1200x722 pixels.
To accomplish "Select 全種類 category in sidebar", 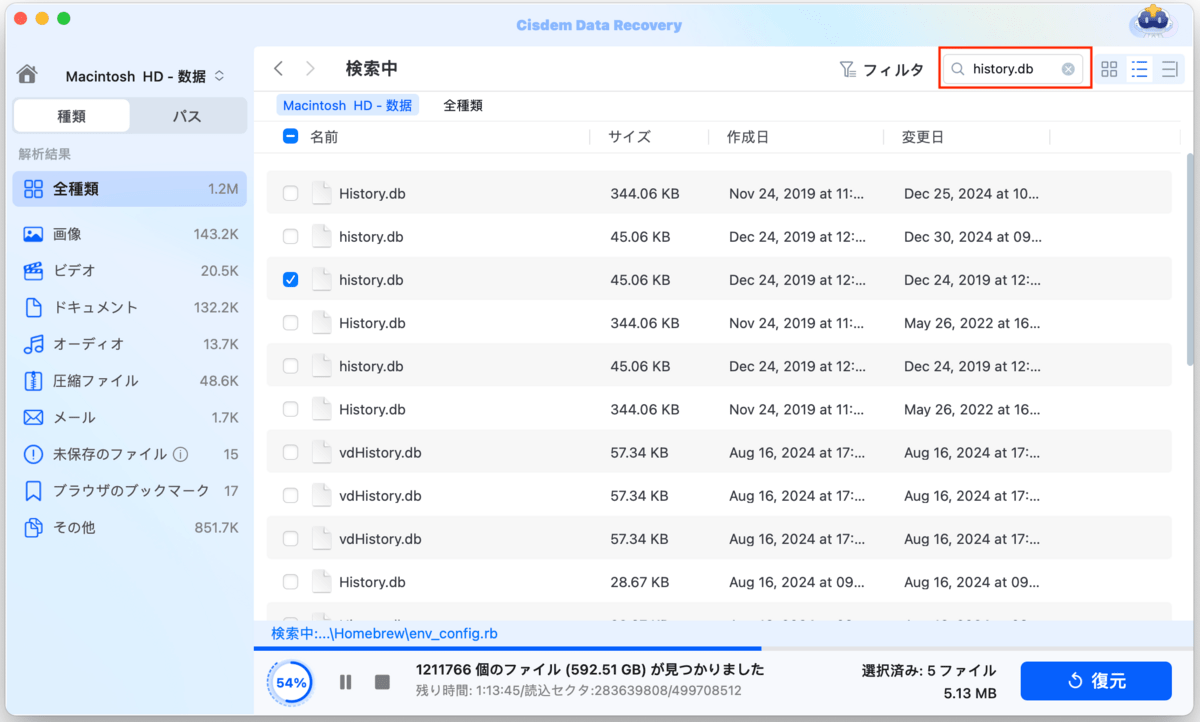I will pyautogui.click(x=129, y=188).
